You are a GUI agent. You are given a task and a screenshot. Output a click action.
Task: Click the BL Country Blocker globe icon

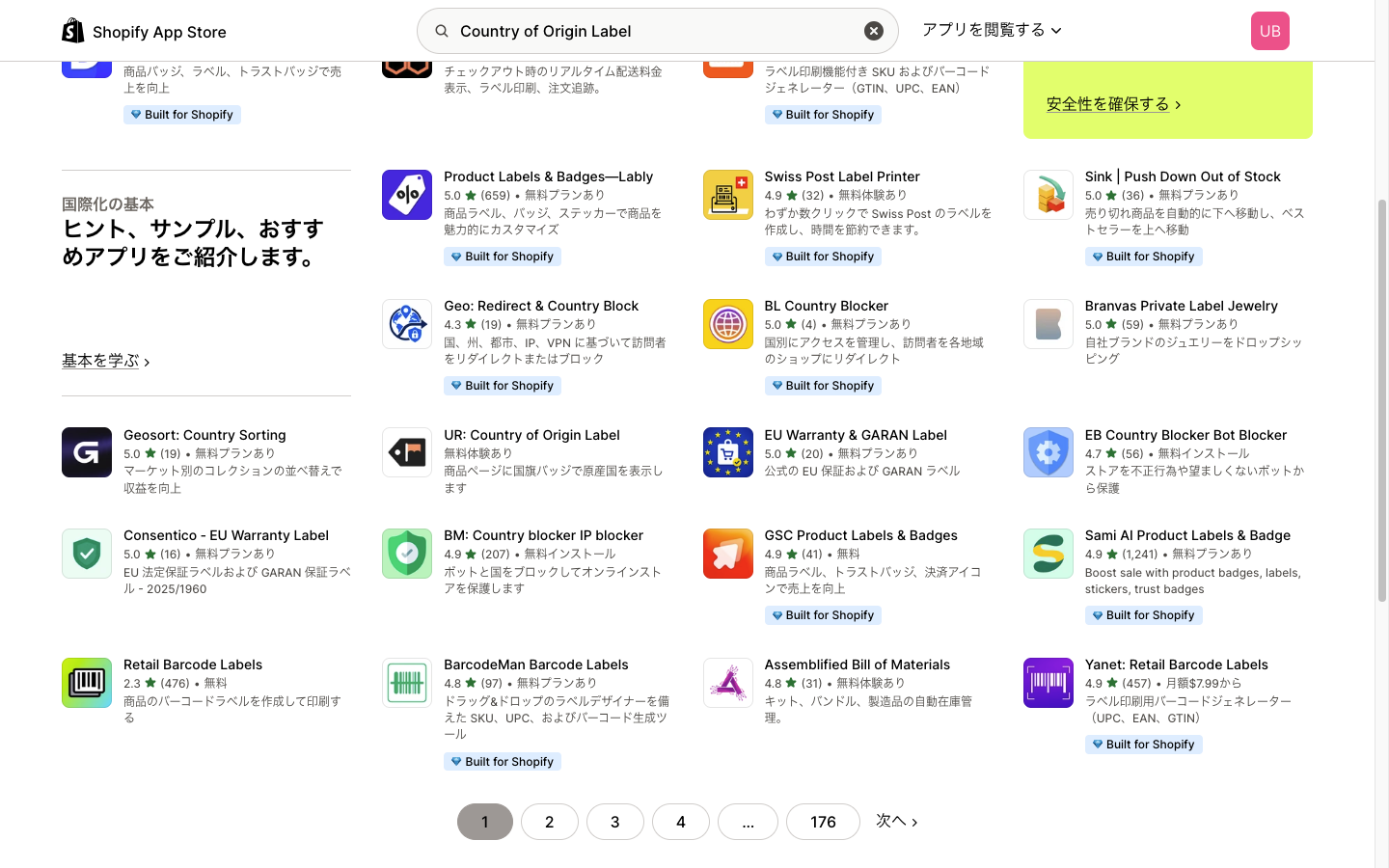[x=728, y=324]
